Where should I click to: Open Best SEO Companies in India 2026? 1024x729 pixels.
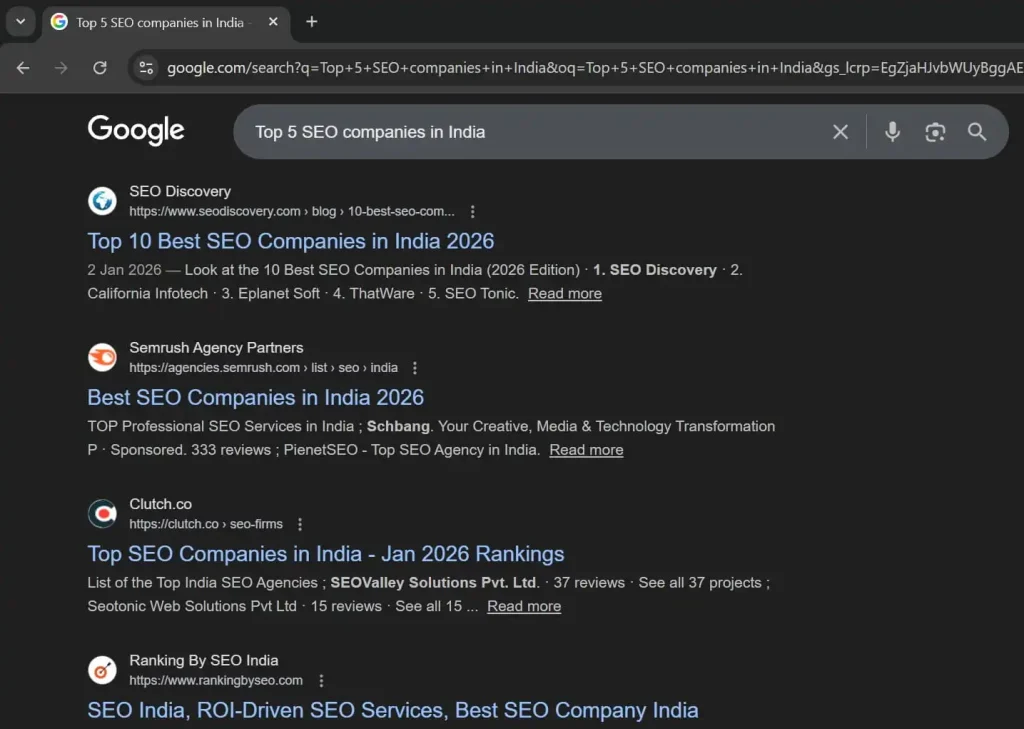[x=255, y=397]
